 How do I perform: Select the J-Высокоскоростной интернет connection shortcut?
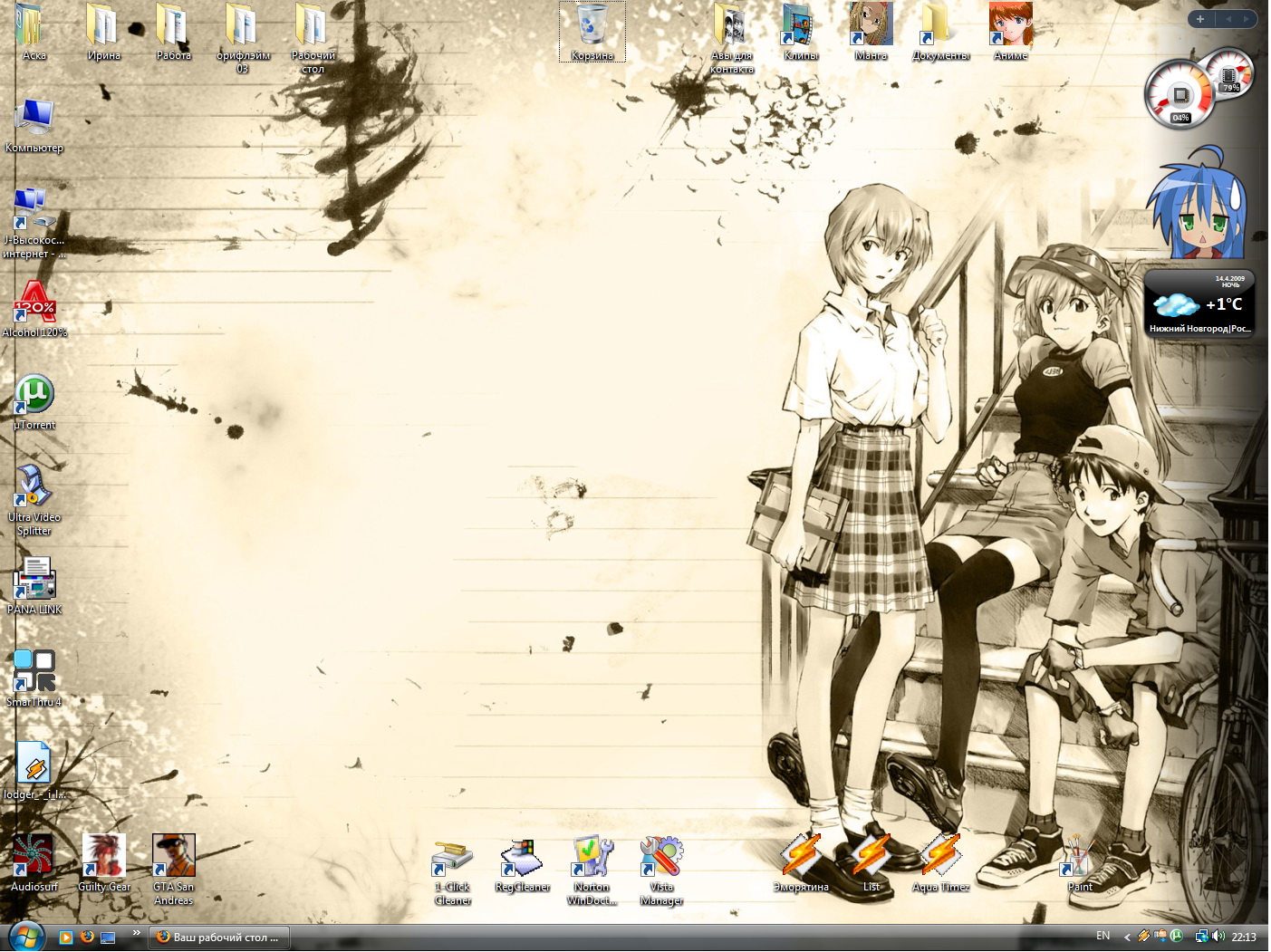34,223
